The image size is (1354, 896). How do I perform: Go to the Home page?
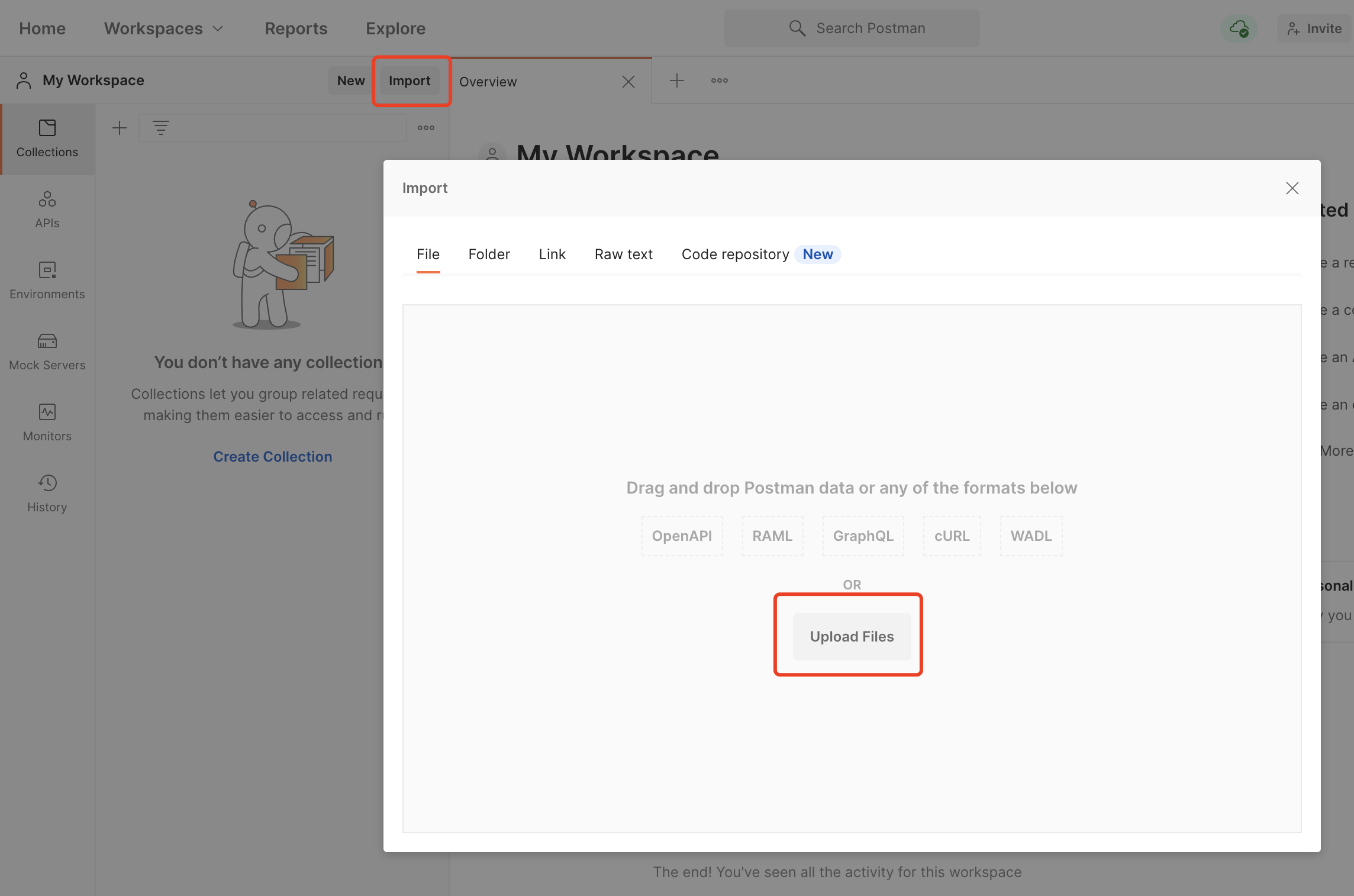coord(42,28)
